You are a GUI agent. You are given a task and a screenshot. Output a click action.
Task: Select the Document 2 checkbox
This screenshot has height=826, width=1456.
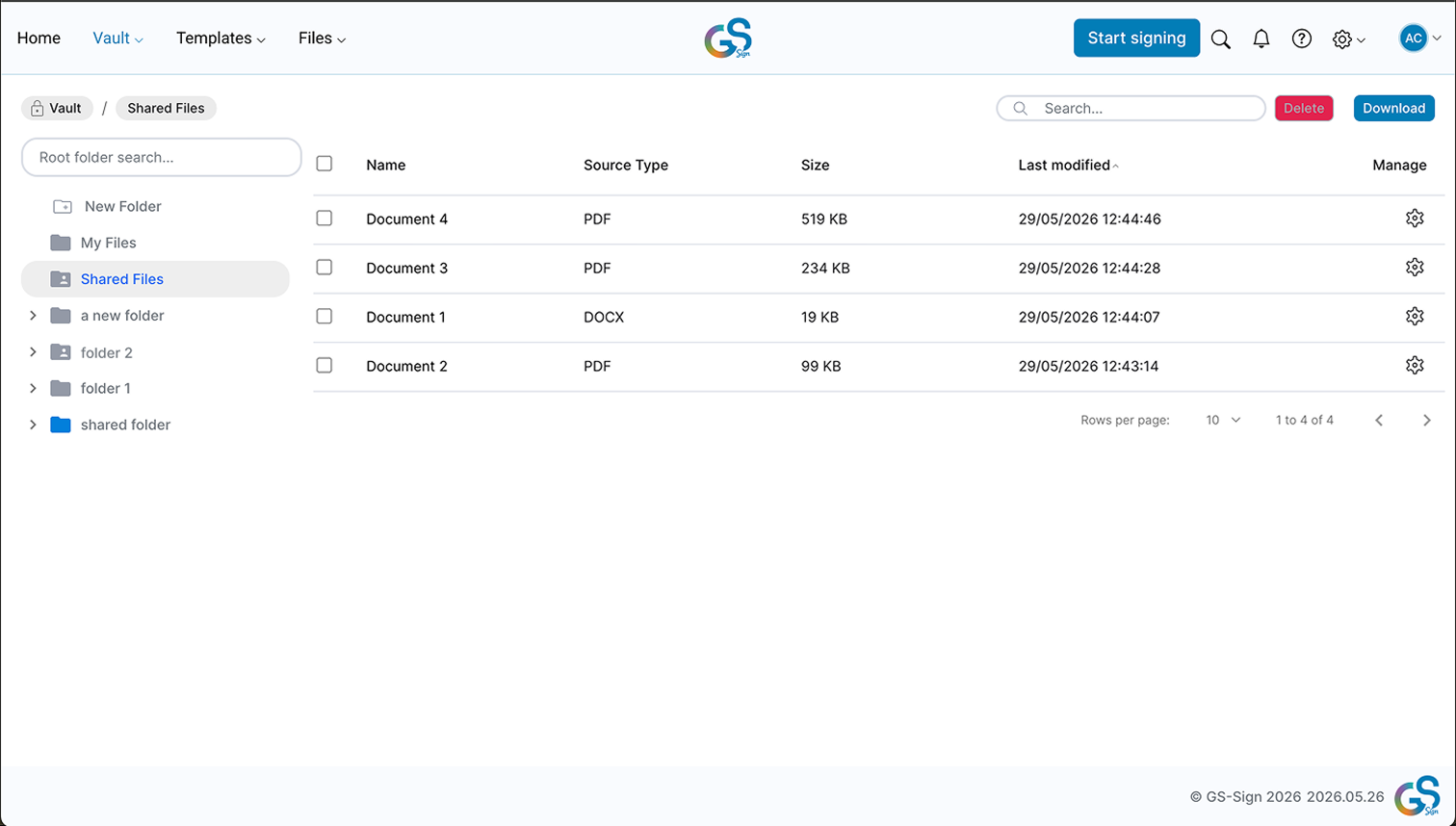point(325,365)
